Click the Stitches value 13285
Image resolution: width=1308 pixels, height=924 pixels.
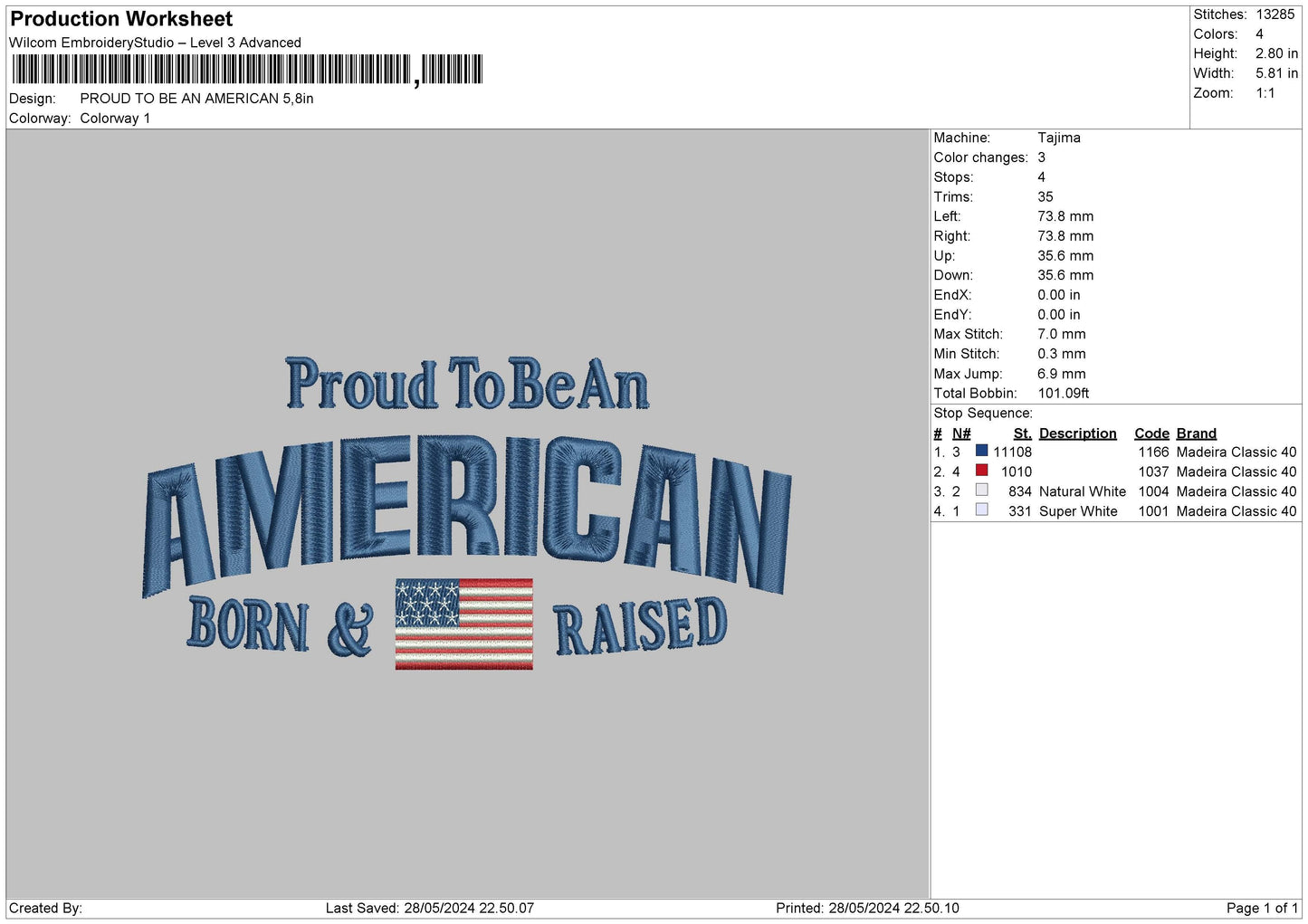[1275, 14]
